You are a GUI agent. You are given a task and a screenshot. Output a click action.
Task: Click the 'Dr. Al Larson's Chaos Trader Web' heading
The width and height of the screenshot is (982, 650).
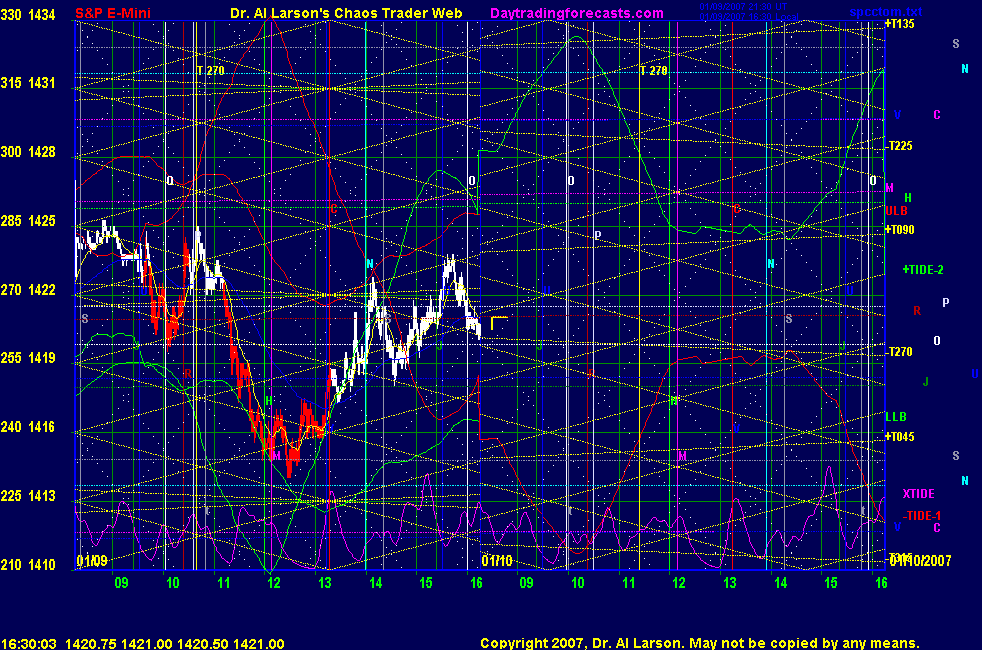coord(346,13)
